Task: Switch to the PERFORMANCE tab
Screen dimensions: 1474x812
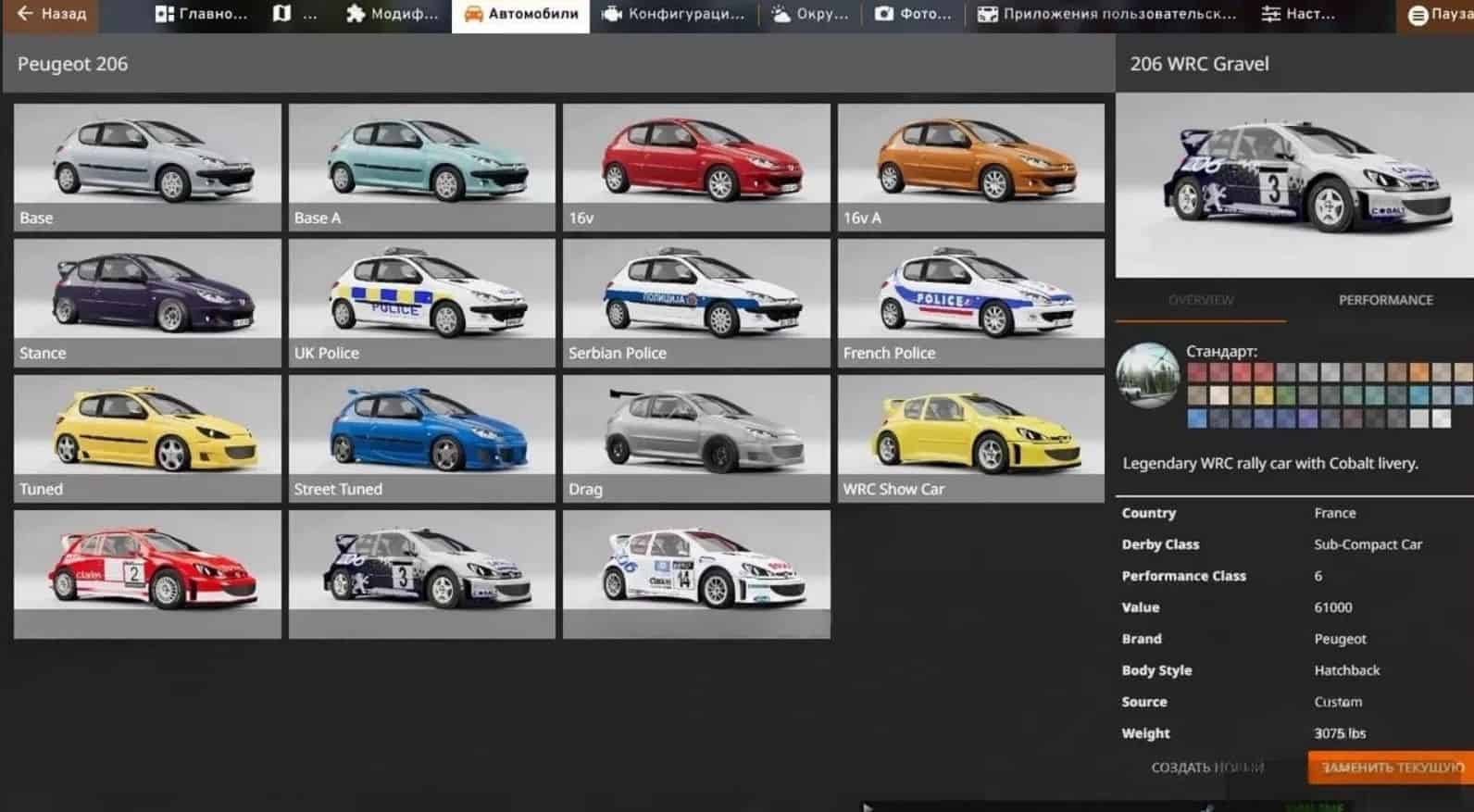Action: coord(1385,300)
